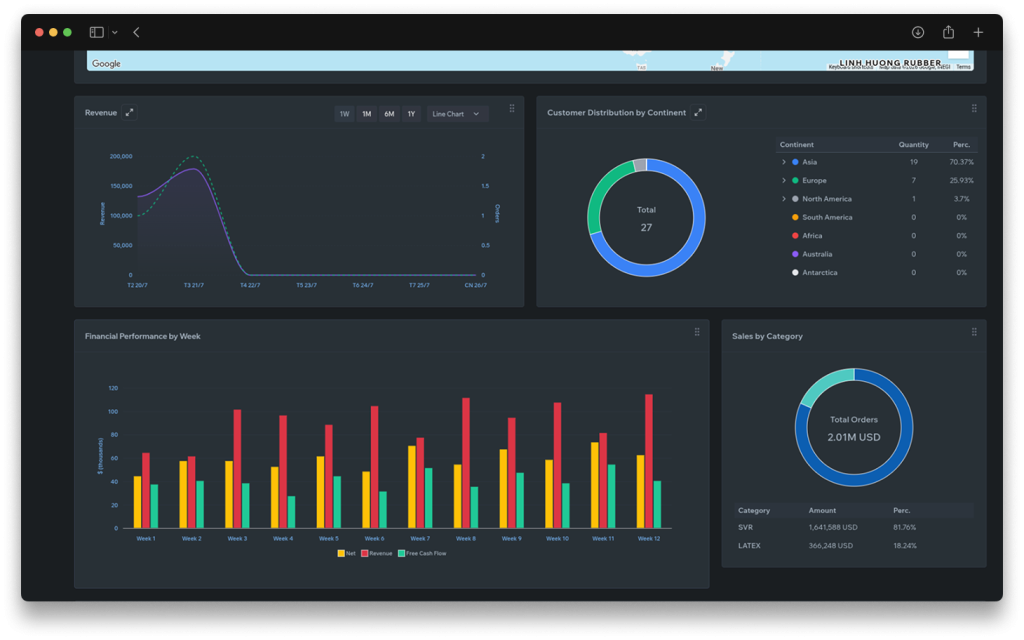This screenshot has height=640, width=1024.
Task: Expand the North America row
Action: click(784, 199)
